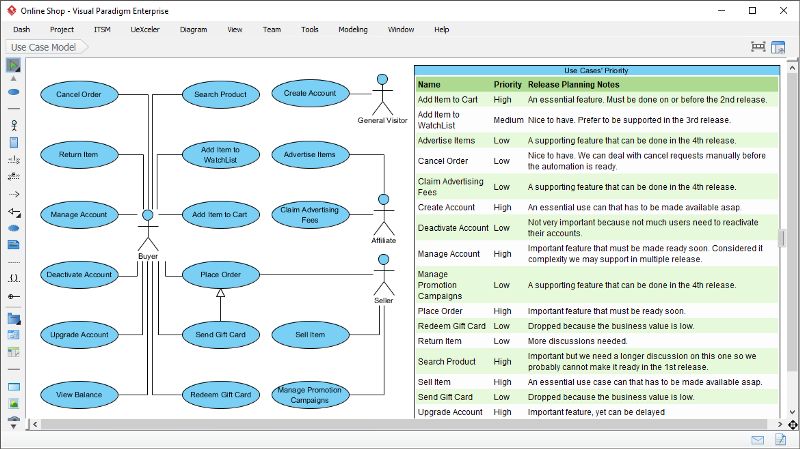Select the Generalization arrow tool
800x449 pixels.
click(14, 211)
